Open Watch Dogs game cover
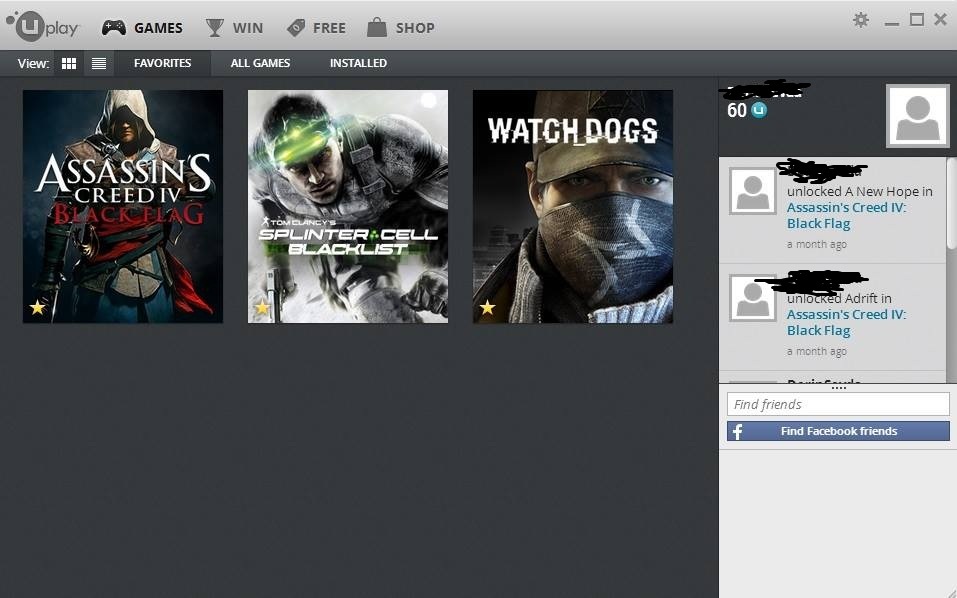 (x=573, y=206)
